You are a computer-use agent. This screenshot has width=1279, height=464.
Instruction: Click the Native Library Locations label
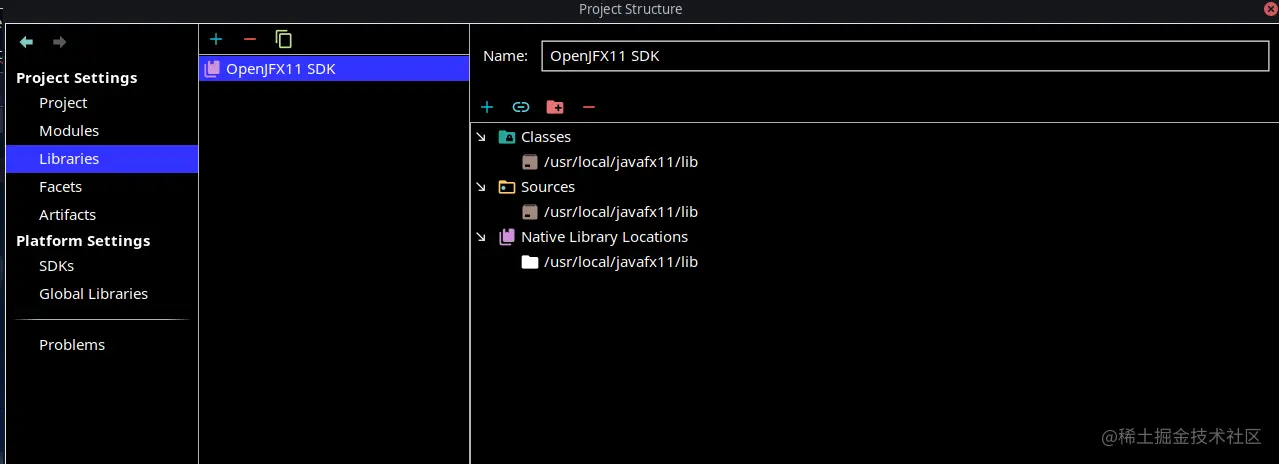[x=605, y=237]
